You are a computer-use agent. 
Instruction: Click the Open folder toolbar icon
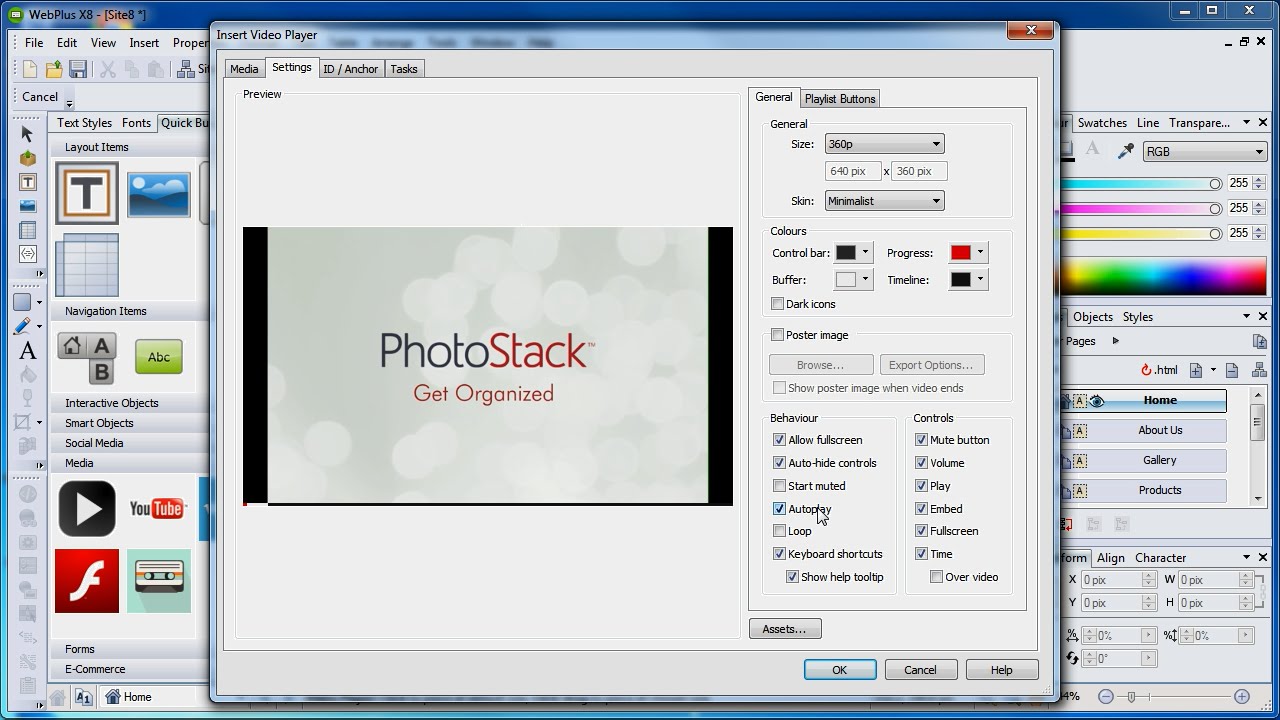tap(53, 69)
